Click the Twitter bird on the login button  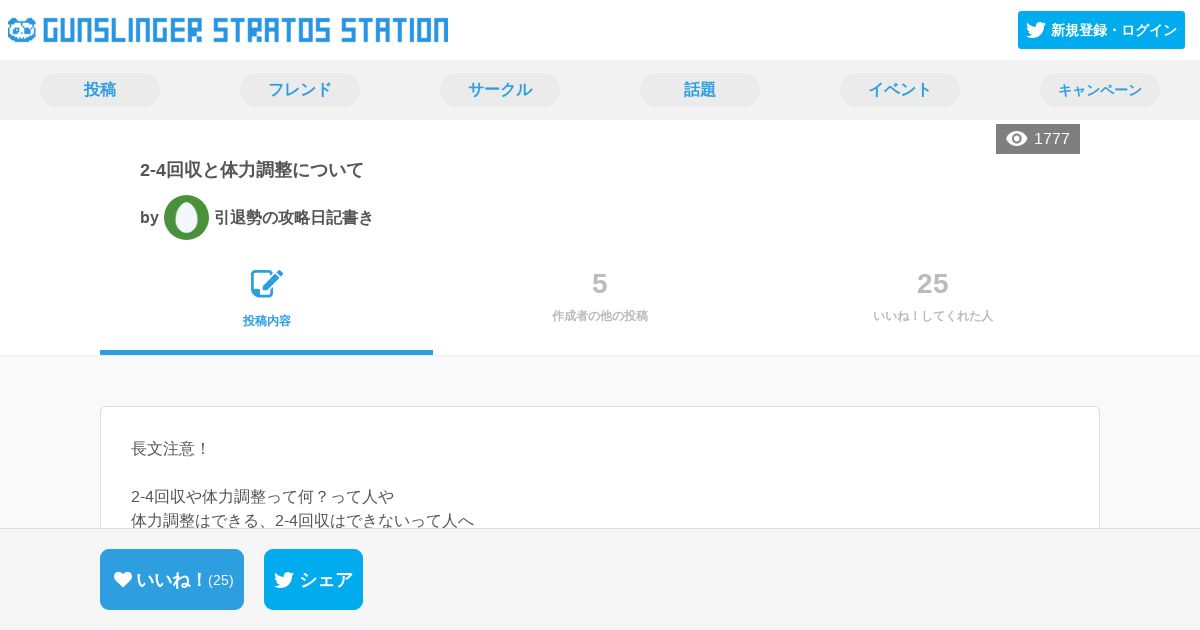point(1036,30)
